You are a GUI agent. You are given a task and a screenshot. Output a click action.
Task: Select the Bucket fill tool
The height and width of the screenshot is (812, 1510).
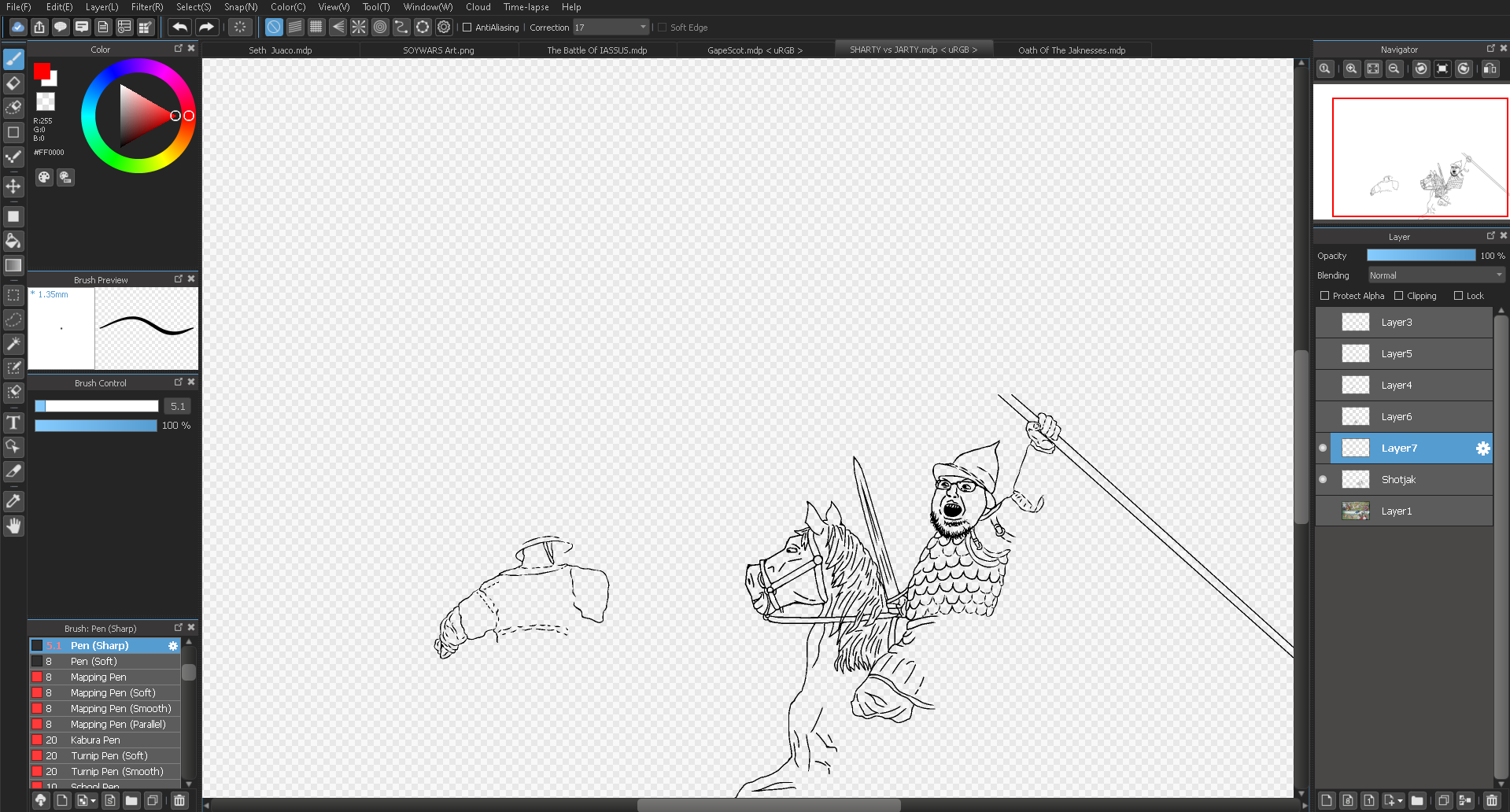pyautogui.click(x=13, y=241)
